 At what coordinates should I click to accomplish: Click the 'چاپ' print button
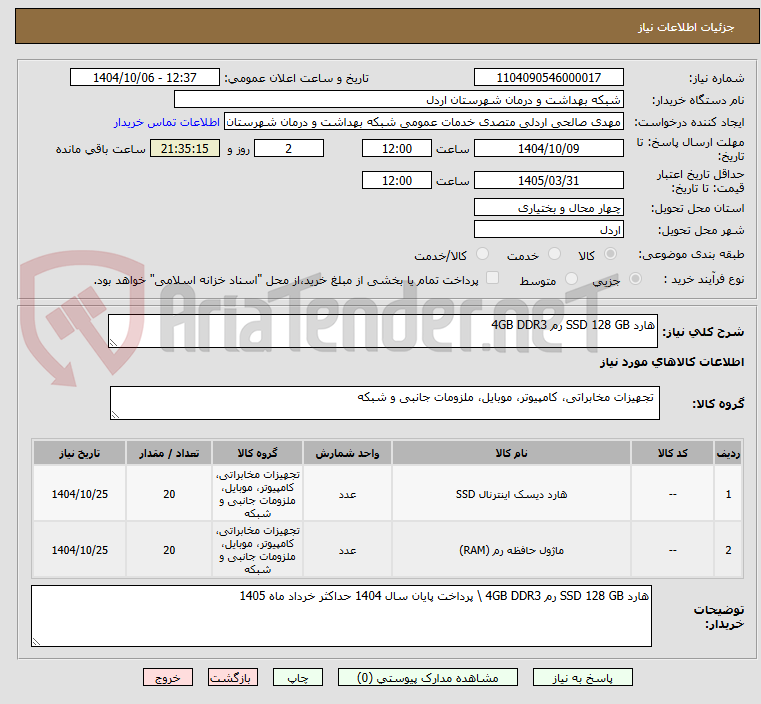[x=298, y=677]
